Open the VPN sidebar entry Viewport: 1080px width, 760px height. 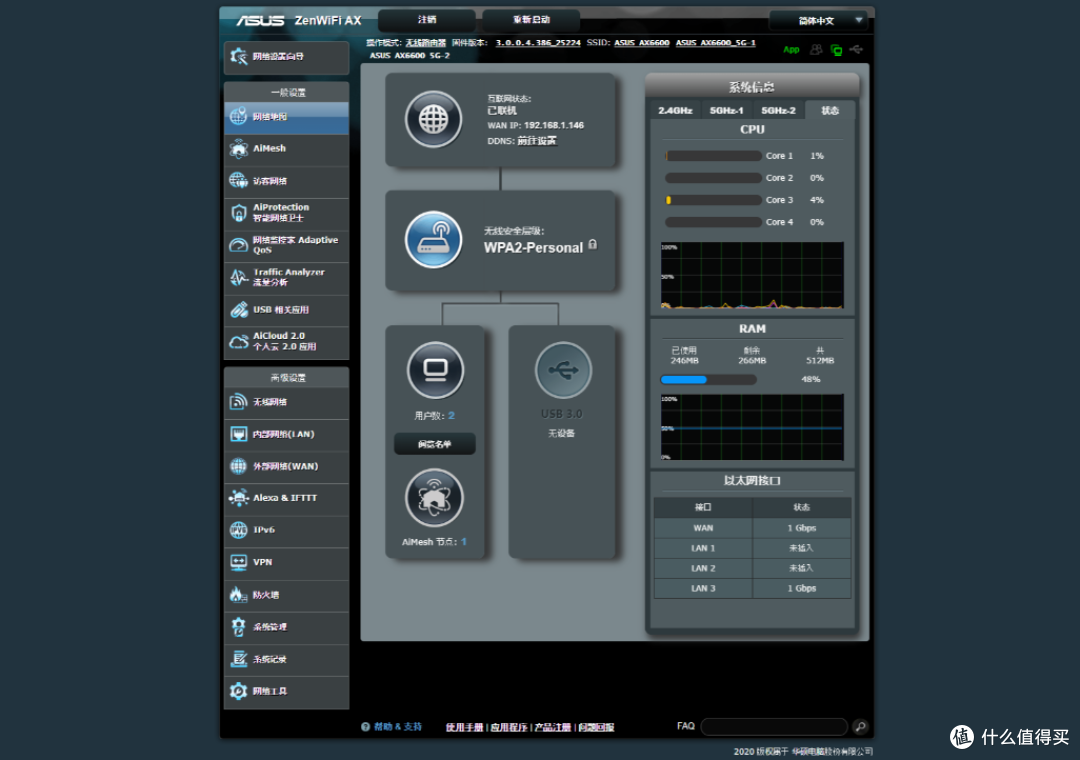tap(286, 563)
